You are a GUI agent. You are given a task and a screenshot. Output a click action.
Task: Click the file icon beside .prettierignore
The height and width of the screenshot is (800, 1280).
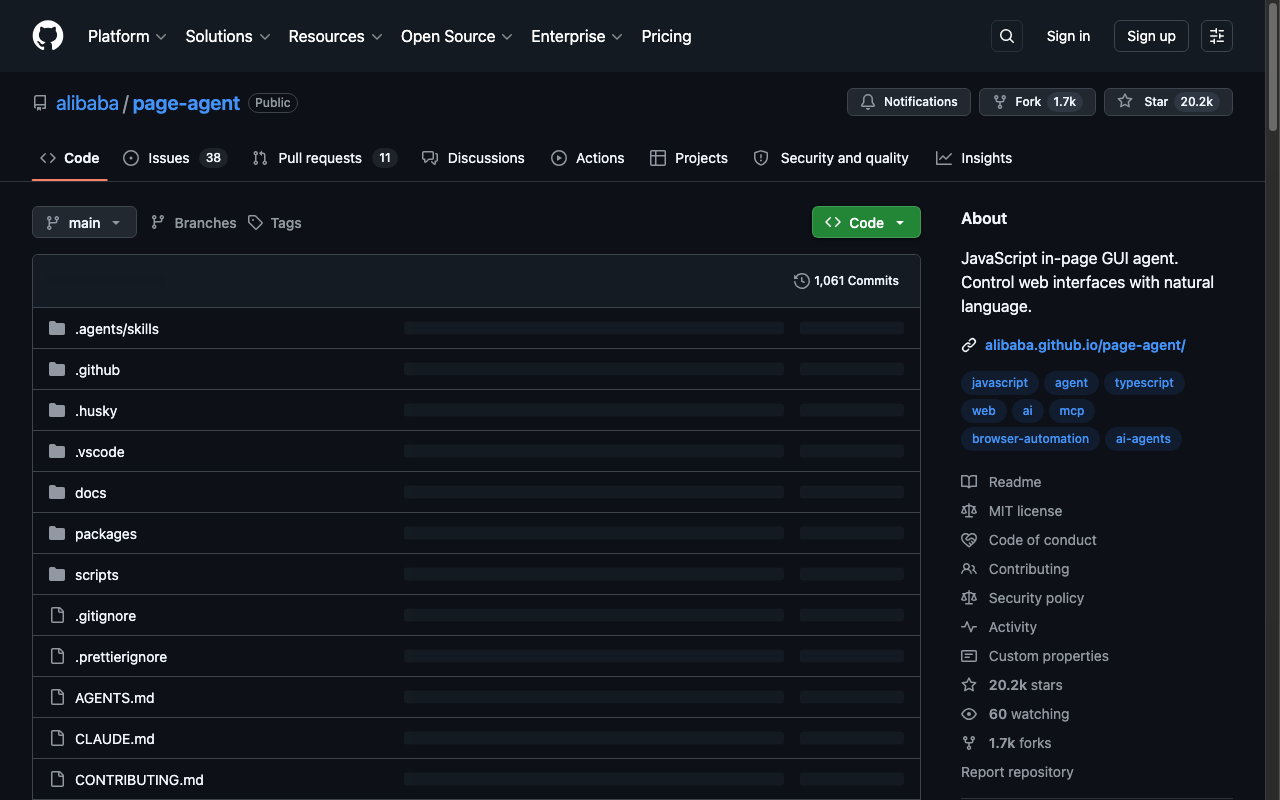coord(57,656)
